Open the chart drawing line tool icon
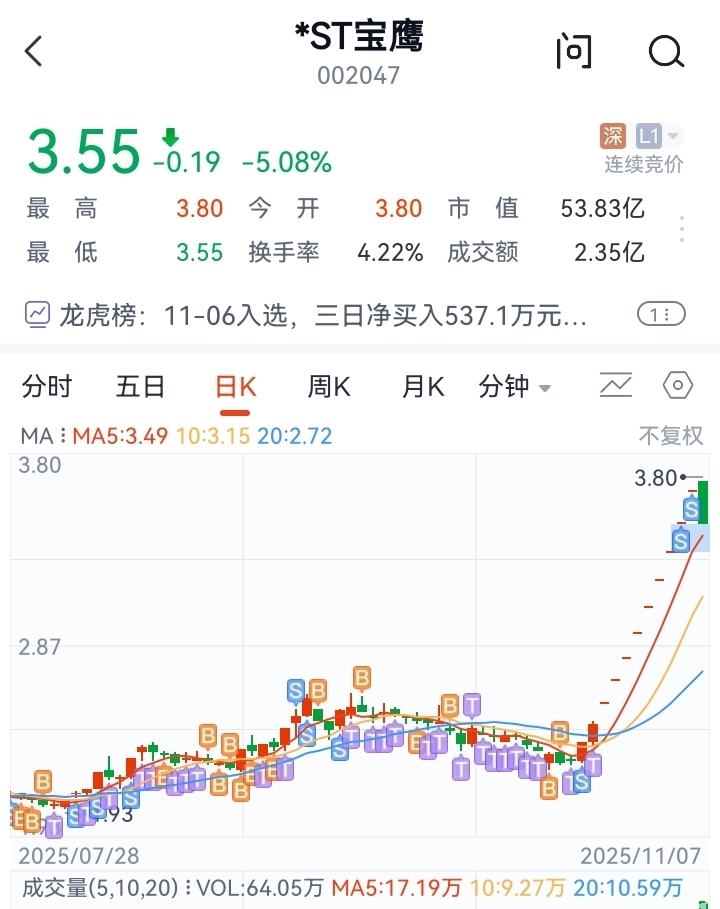720x909 pixels. pos(616,386)
